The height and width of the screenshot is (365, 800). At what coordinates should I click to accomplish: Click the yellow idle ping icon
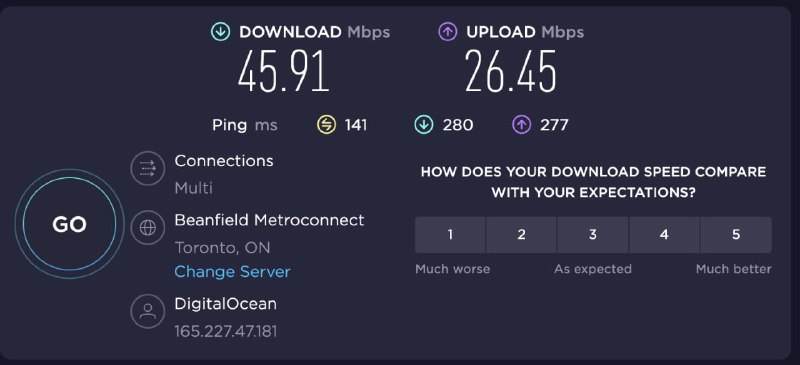coord(327,125)
